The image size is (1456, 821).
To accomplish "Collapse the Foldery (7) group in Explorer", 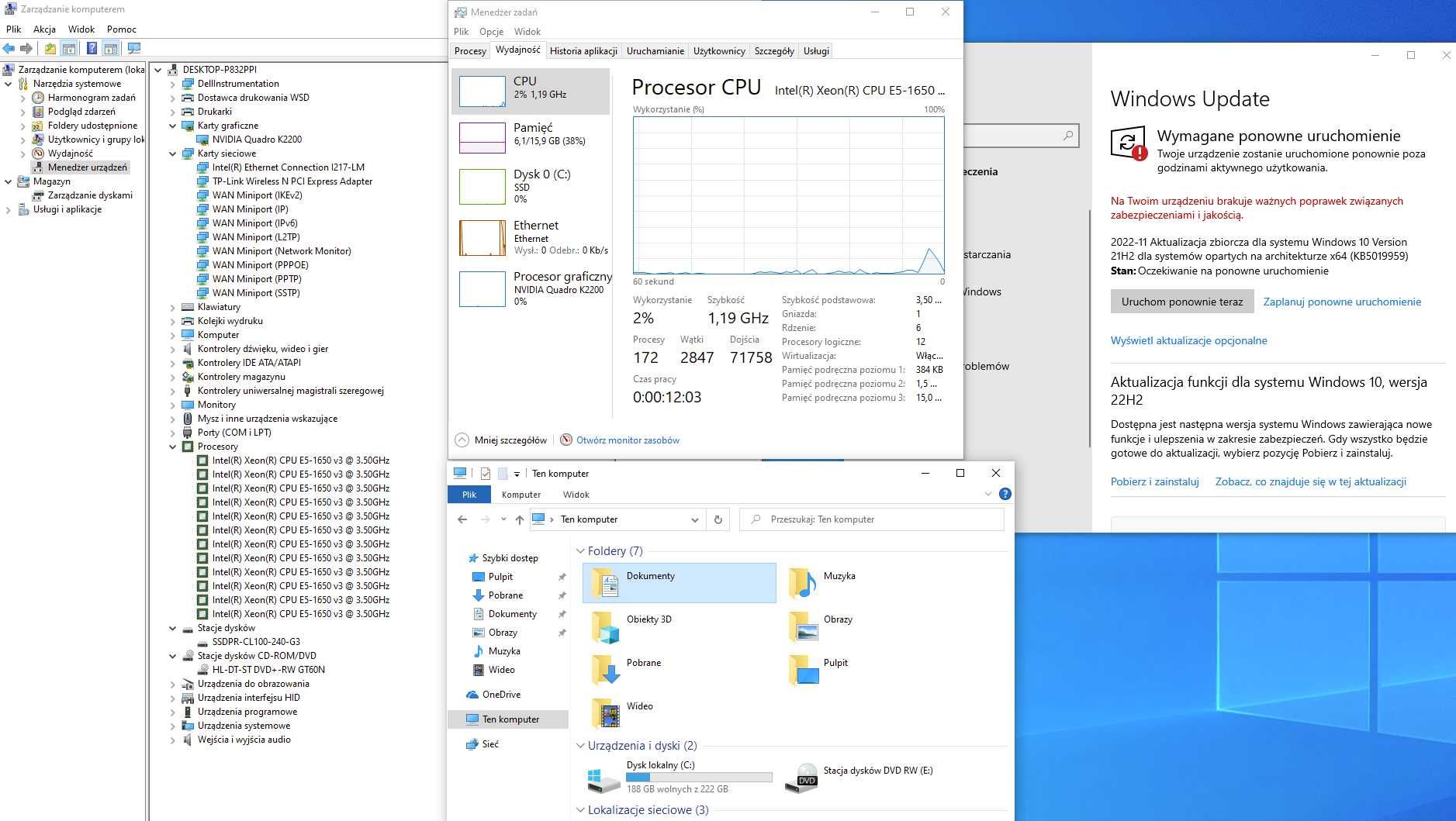I will (x=580, y=551).
